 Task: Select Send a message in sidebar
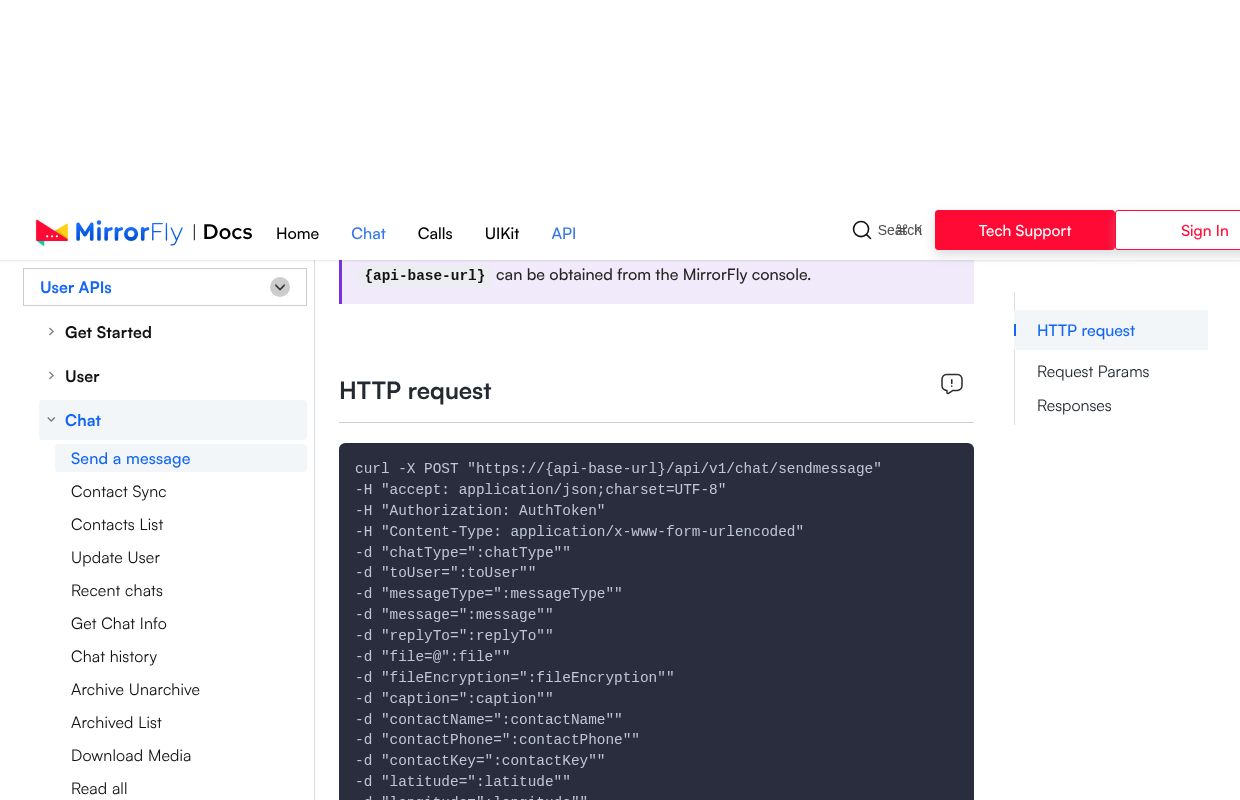181,458
